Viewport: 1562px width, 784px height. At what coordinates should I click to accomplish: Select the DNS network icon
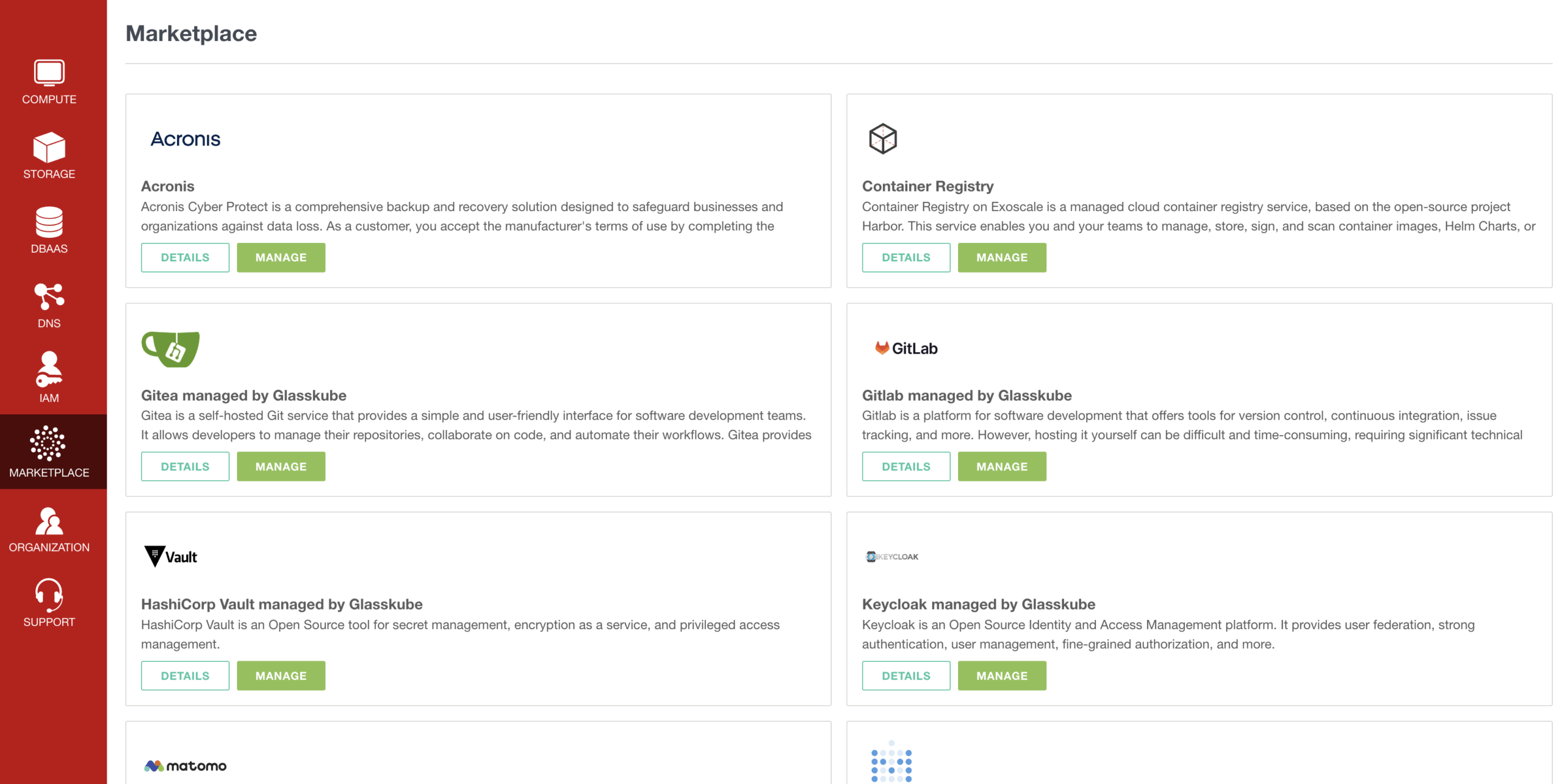click(x=49, y=297)
